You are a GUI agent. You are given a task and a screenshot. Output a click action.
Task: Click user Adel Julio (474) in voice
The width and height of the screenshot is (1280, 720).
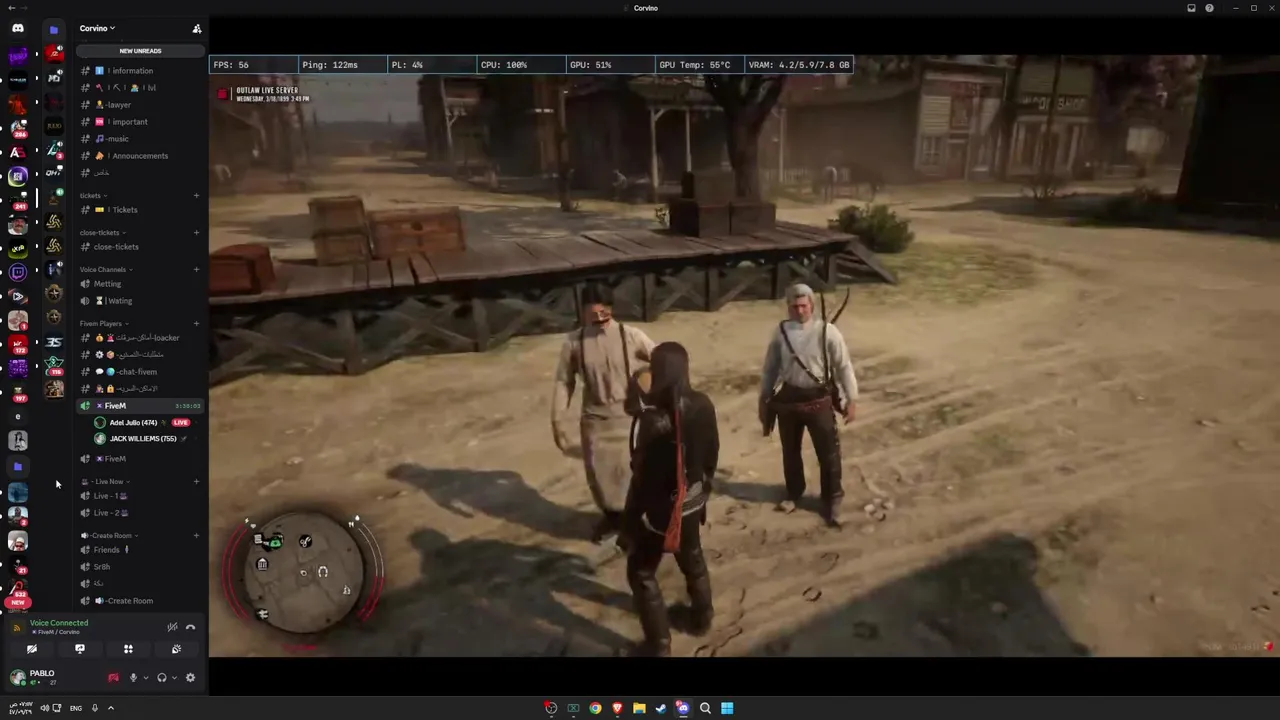(132, 423)
